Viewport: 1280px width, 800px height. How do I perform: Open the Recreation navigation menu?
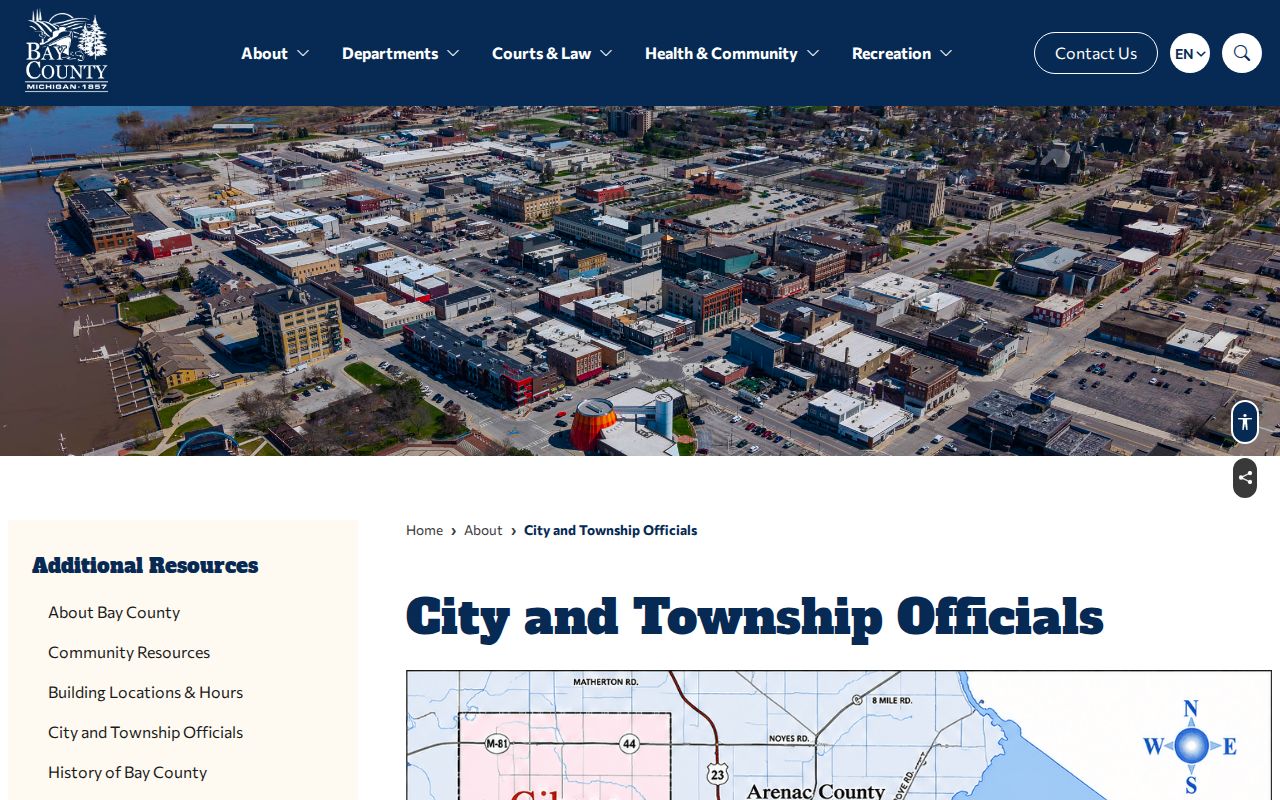(x=891, y=53)
